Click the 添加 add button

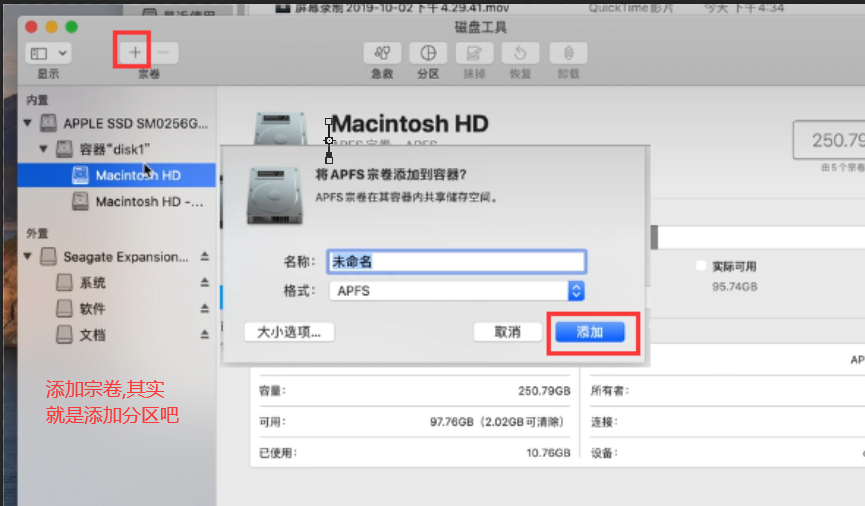click(590, 332)
